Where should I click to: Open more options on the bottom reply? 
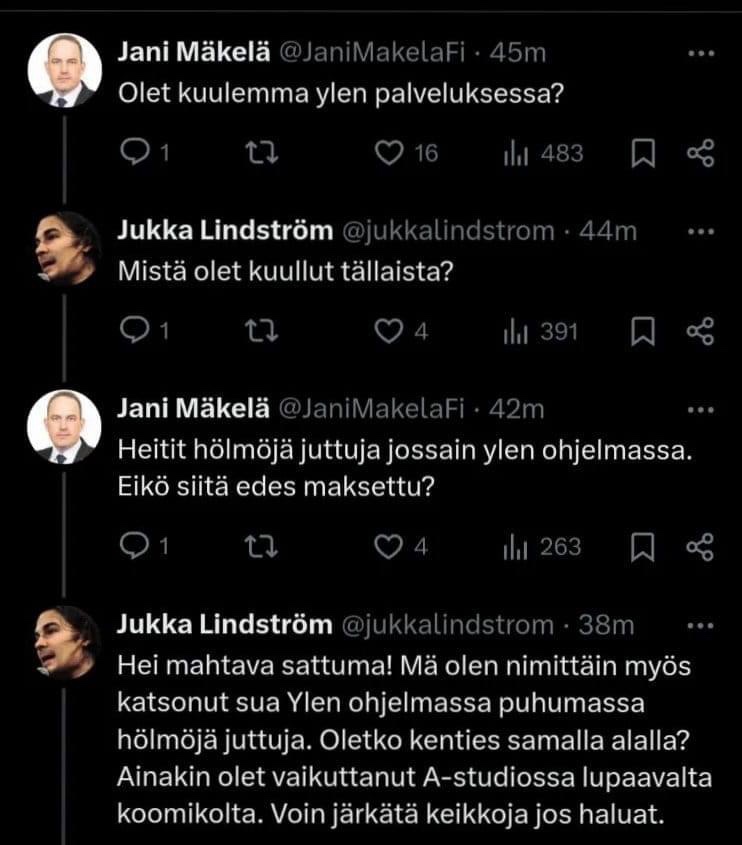point(702,625)
